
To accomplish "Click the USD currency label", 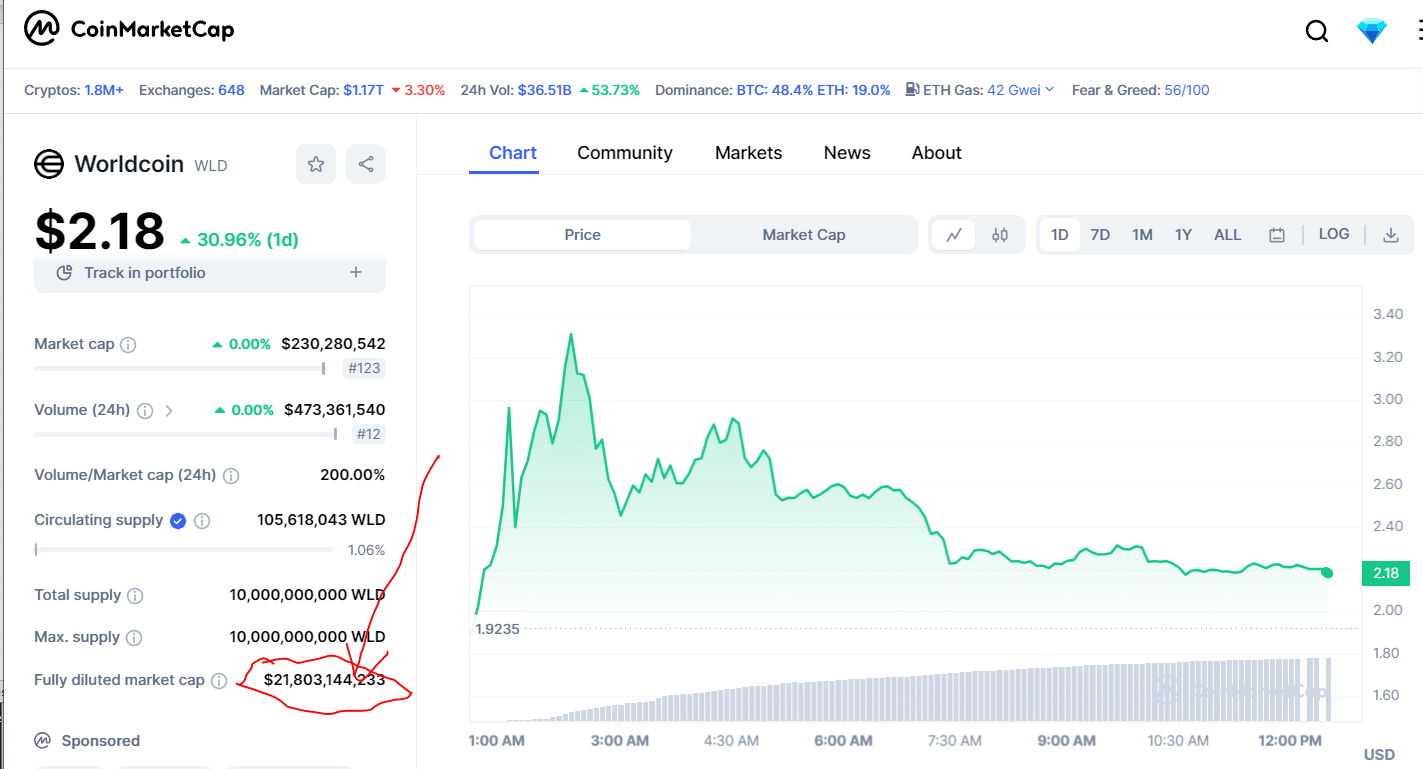I will [x=1379, y=754].
